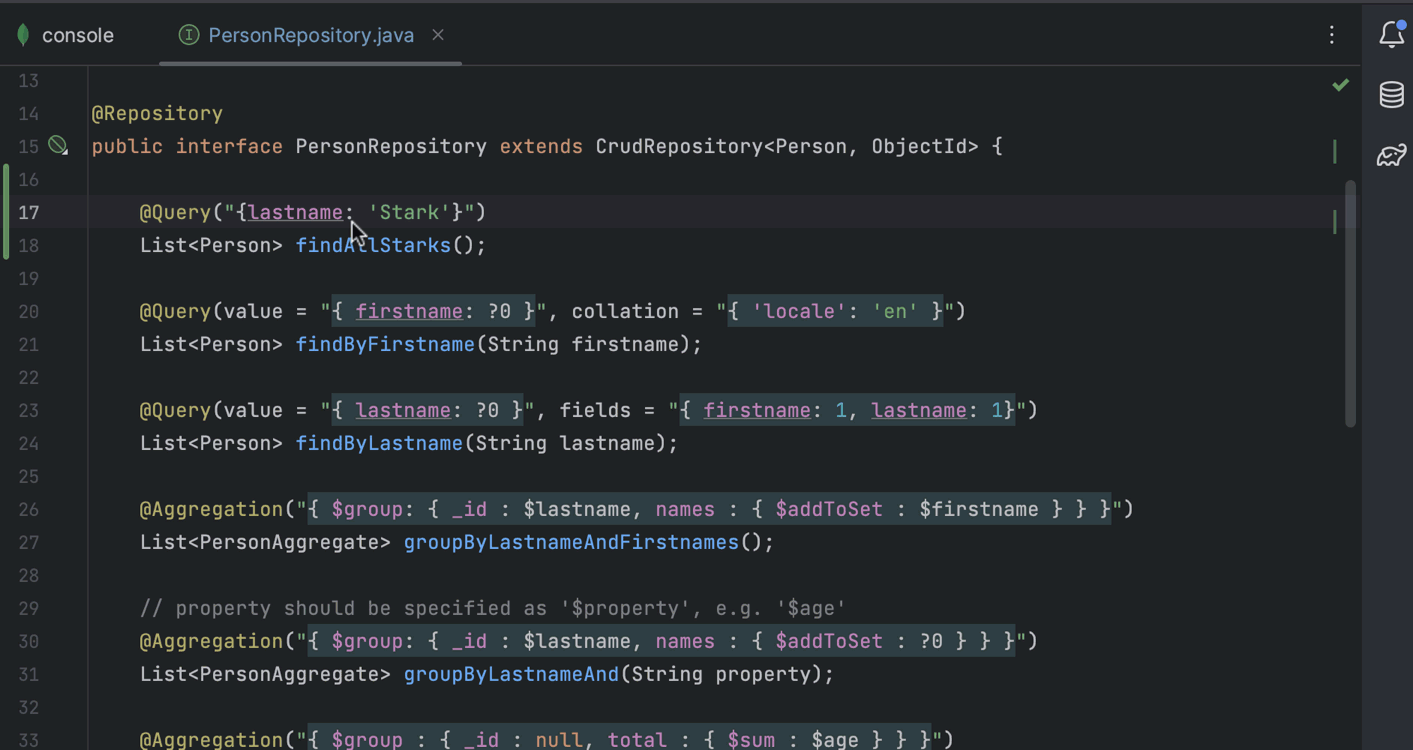The image size is (1413, 750).
Task: Click the groupByLastnameAndFirstnames method name
Action: pos(570,542)
